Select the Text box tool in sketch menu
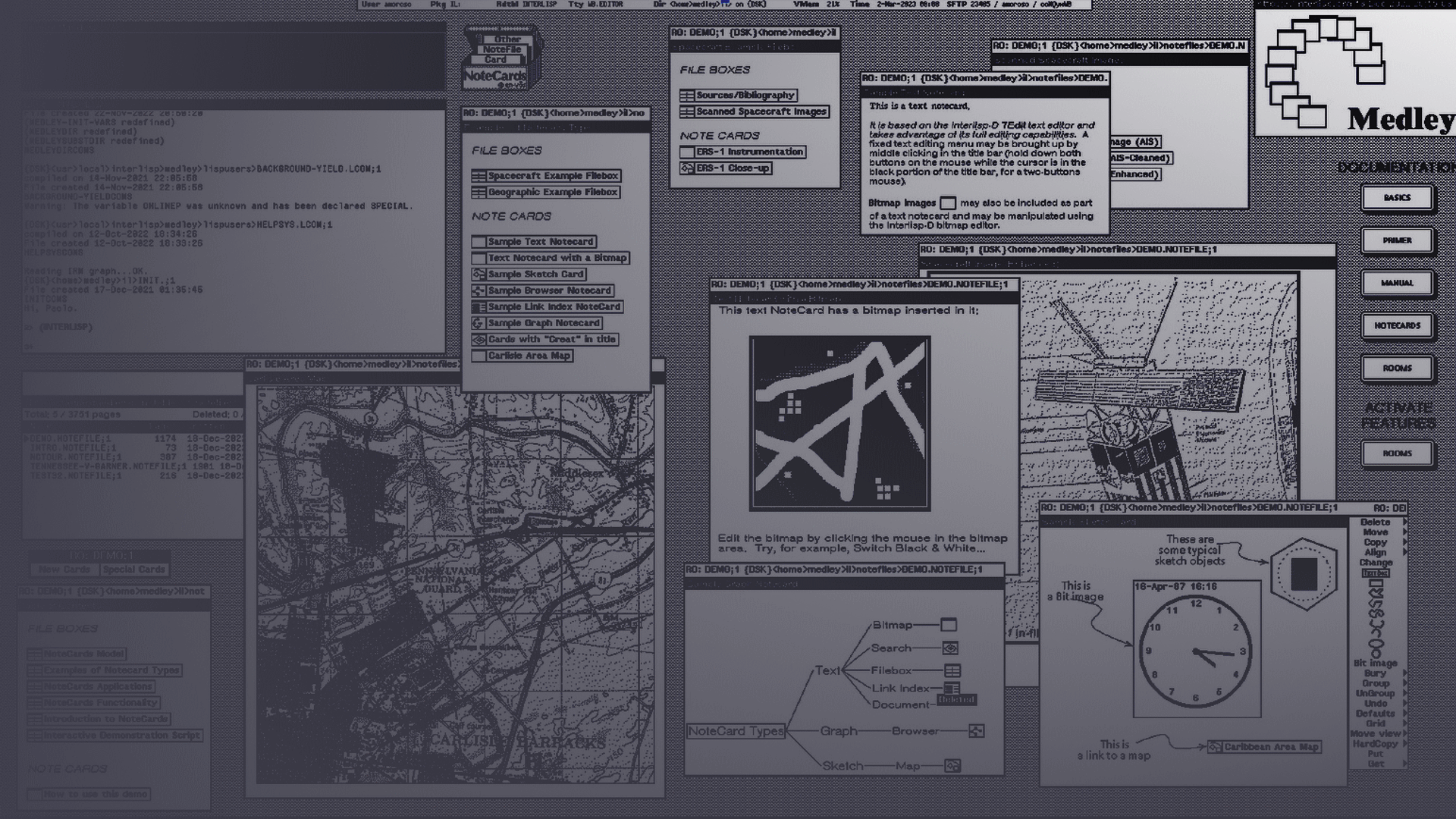Screen dimensions: 1456x819 1376,573
